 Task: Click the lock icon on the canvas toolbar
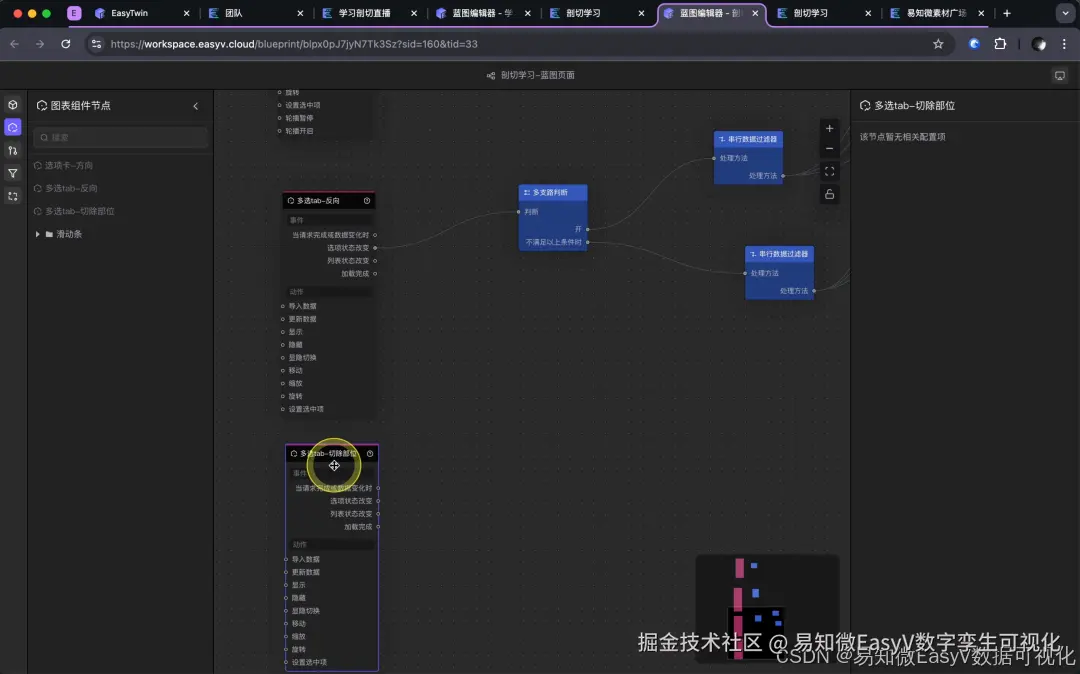coord(829,193)
